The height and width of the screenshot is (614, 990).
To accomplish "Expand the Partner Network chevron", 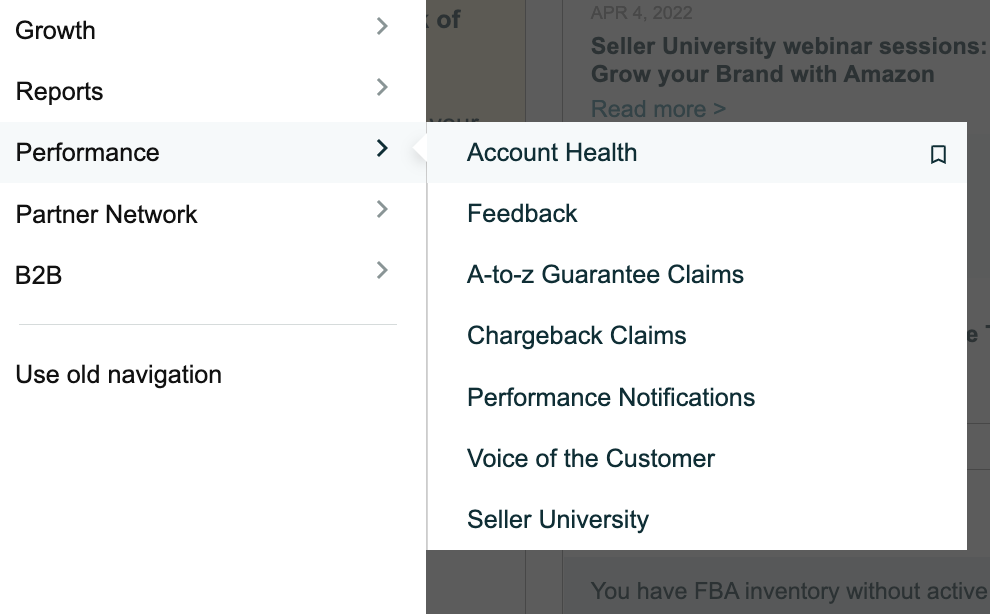I will point(382,210).
